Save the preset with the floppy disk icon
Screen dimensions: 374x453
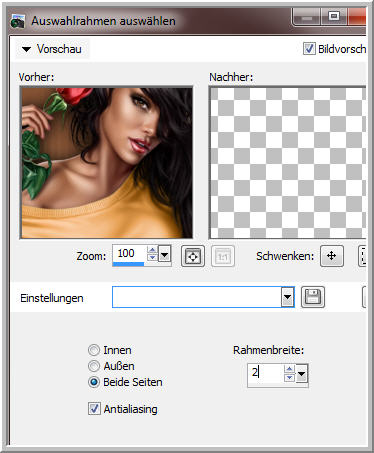click(313, 297)
